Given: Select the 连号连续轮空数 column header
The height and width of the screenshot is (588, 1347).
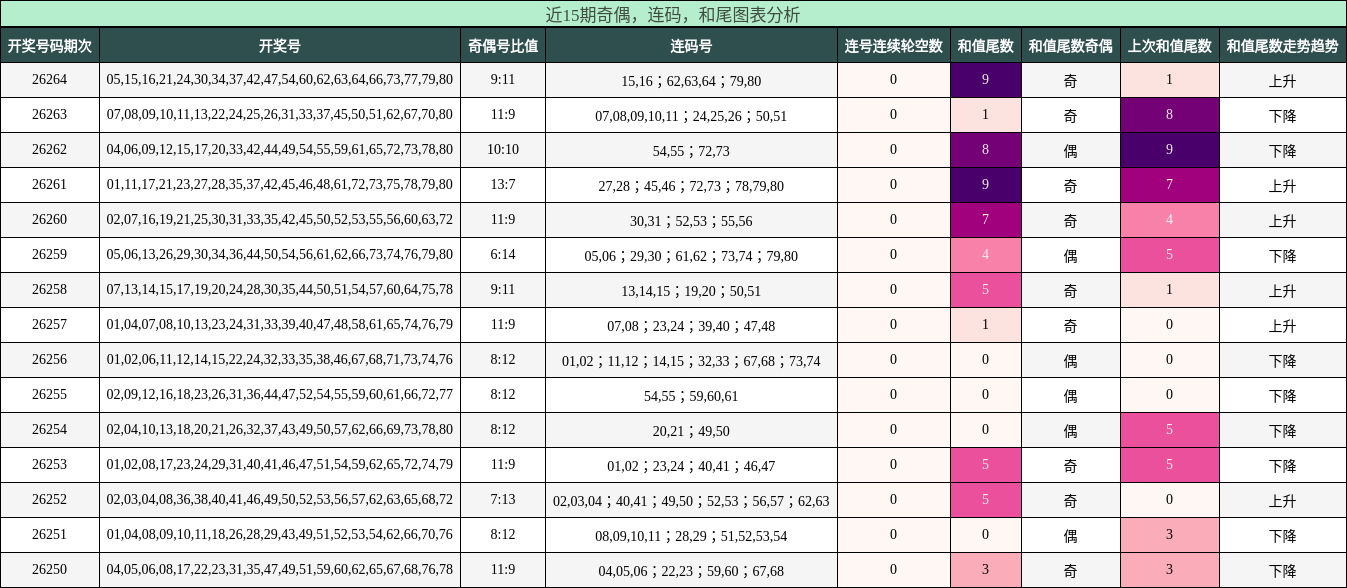Looking at the screenshot, I should point(894,46).
